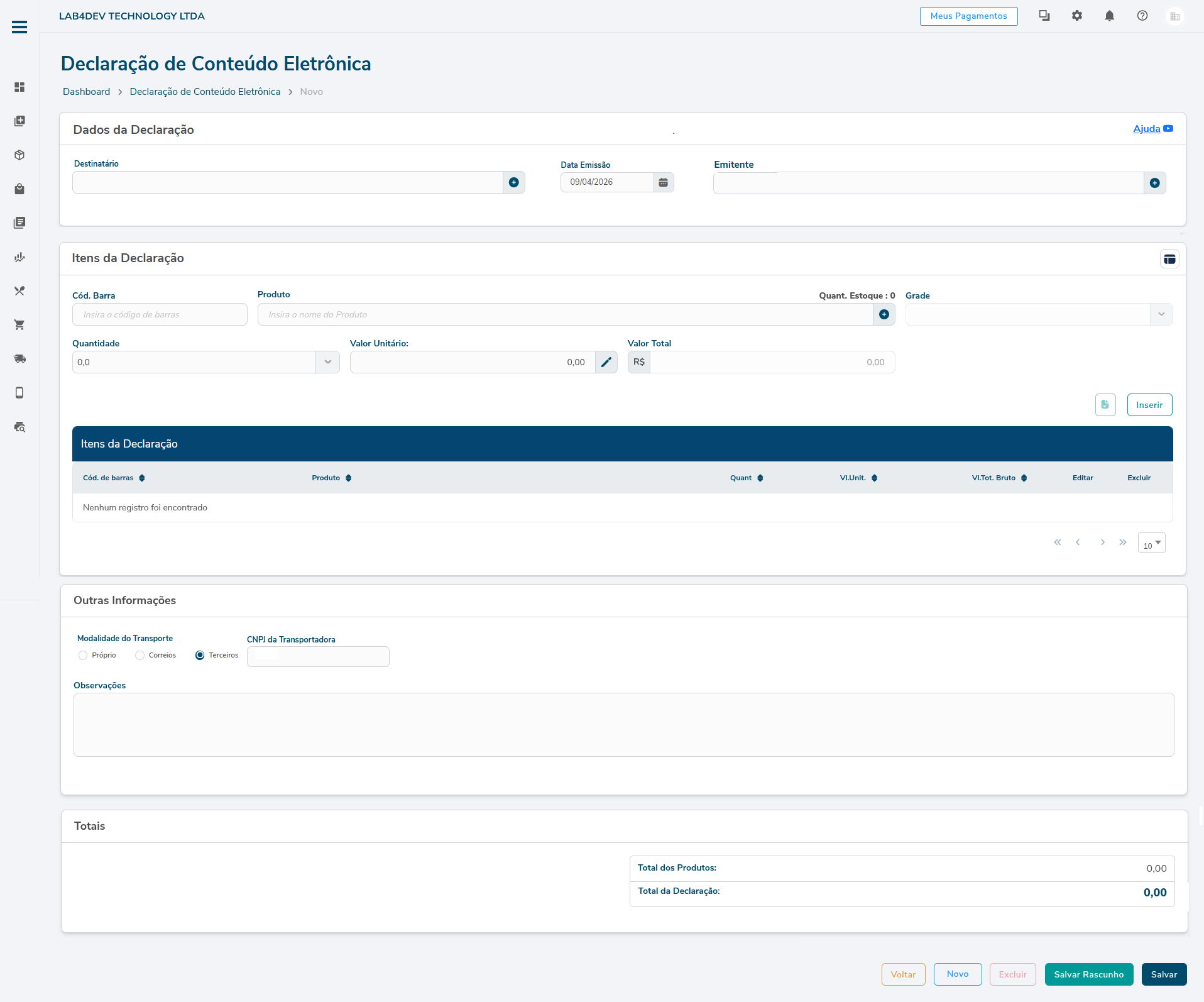Select Terceiros transport mode

[x=200, y=655]
